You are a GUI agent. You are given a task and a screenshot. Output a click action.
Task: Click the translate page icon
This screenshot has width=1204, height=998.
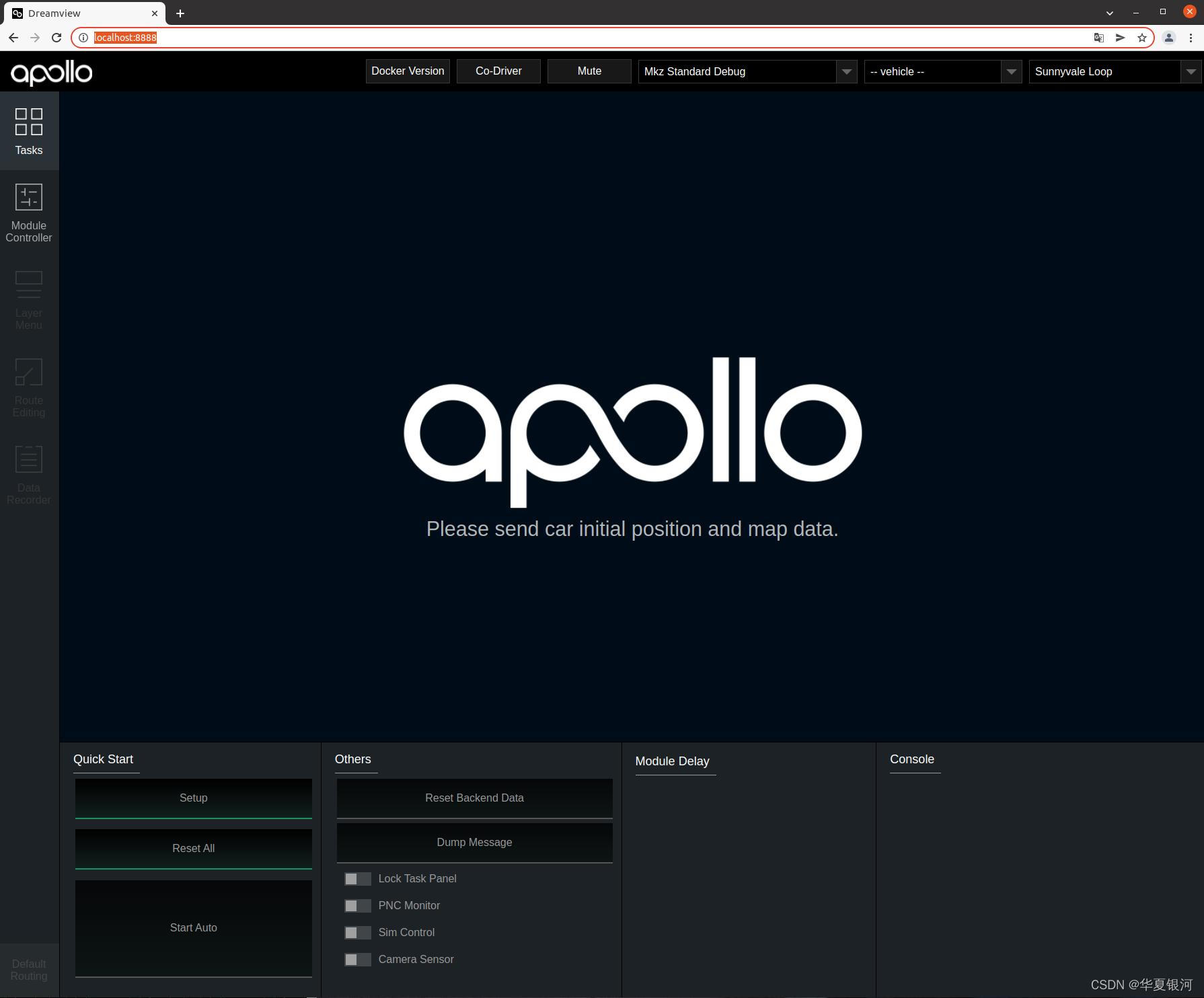click(1099, 38)
